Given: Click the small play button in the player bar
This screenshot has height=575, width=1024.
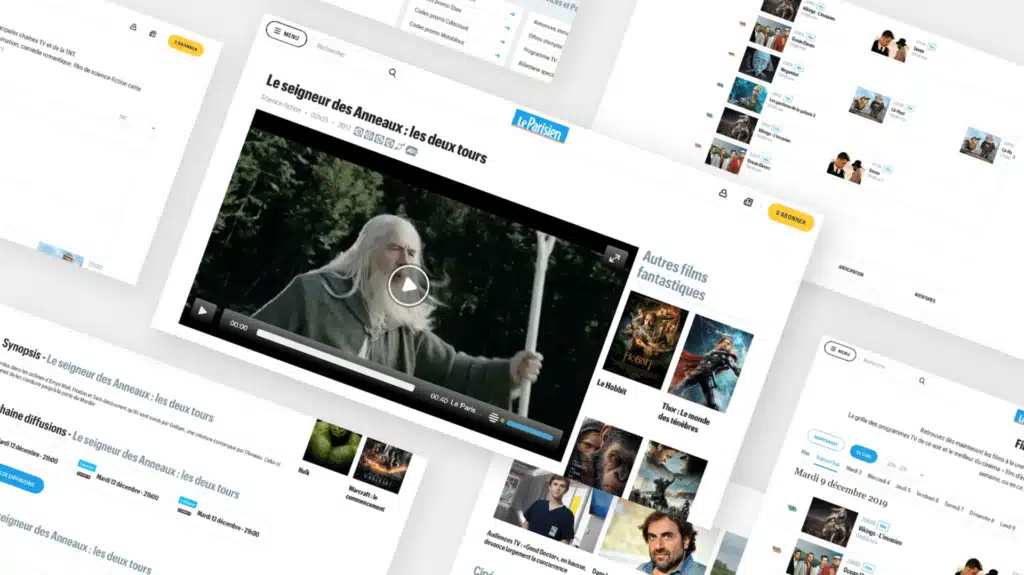Looking at the screenshot, I should [x=202, y=311].
